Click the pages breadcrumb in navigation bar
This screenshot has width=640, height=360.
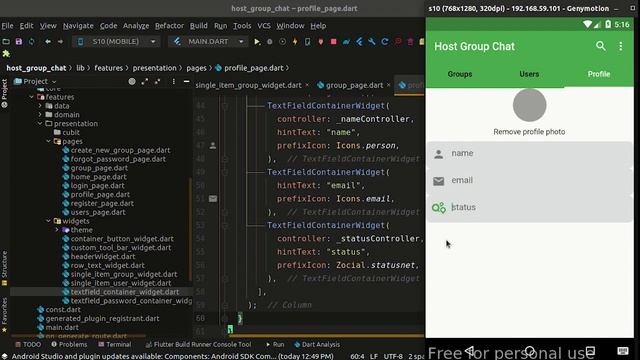click(x=196, y=68)
